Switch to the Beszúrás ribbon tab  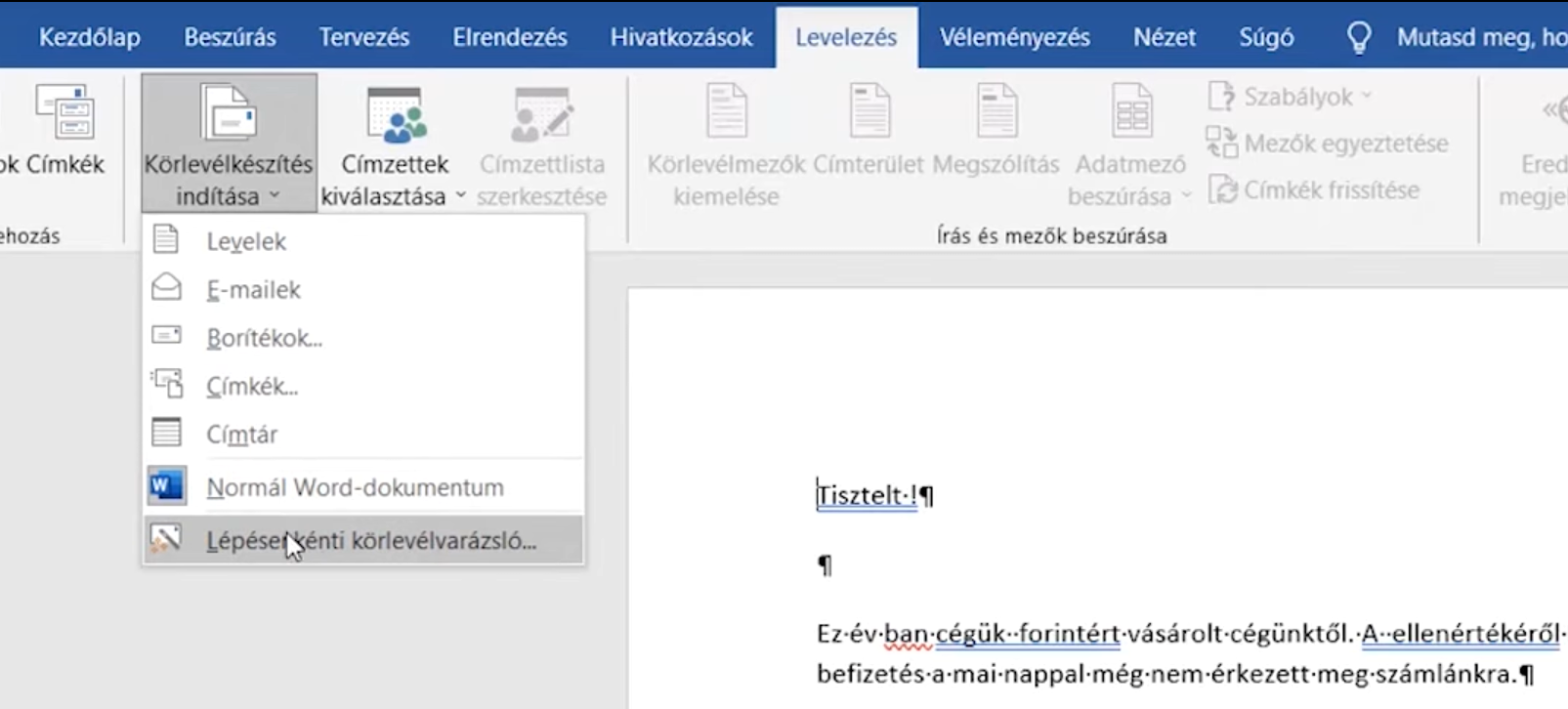point(230,37)
